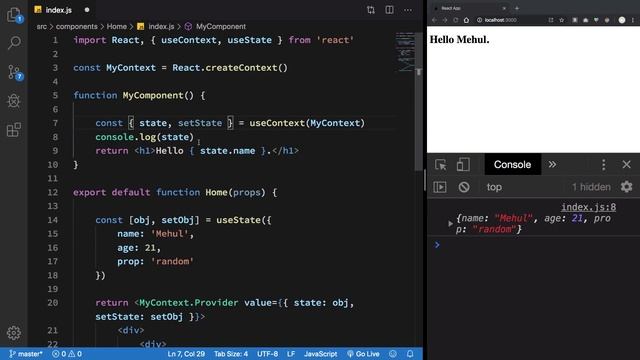Change the Tab Size: 4 setting
The width and height of the screenshot is (640, 360).
231,354
